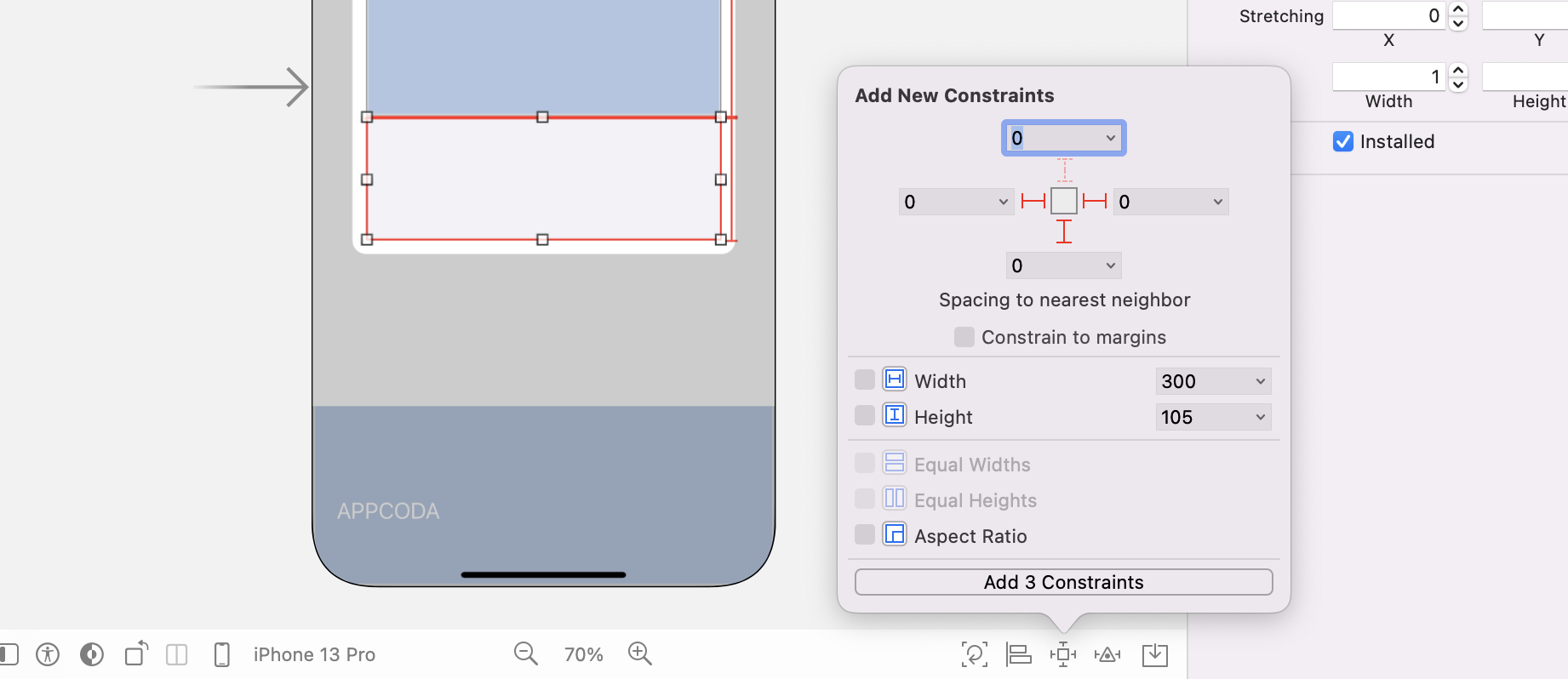Toggle appearance (light/dark) icon
Screen dimensions: 1568x679
[x=92, y=654]
